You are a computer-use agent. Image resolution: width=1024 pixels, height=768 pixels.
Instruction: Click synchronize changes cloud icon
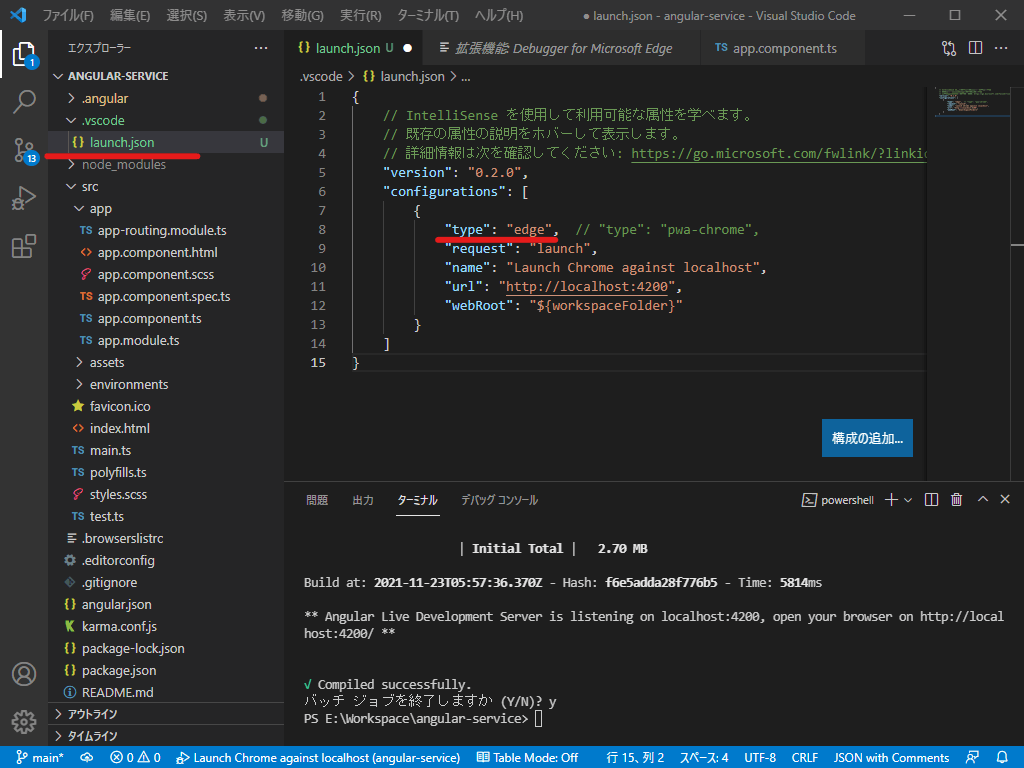[87, 758]
